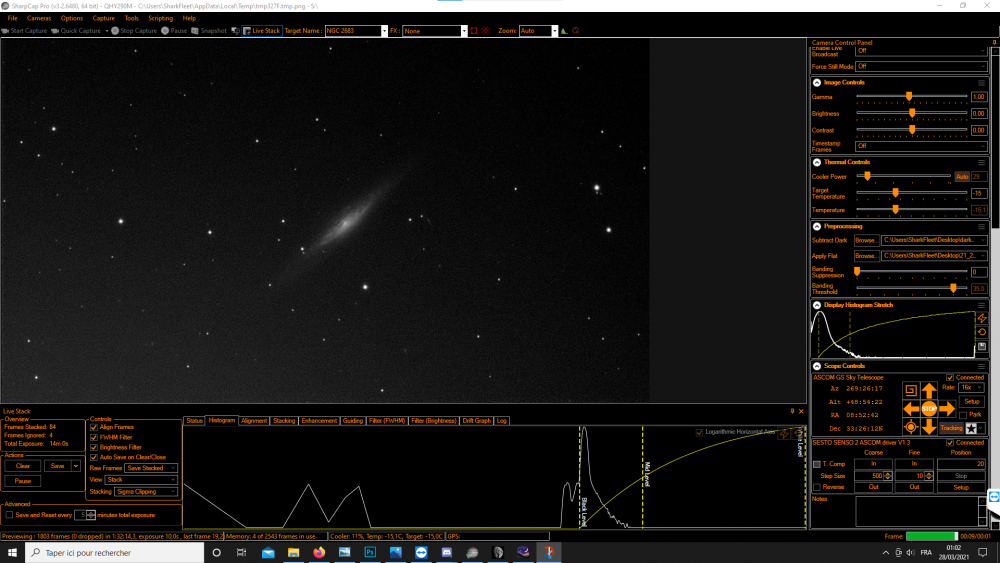Click the scope move down arrow

pyautogui.click(x=929, y=427)
